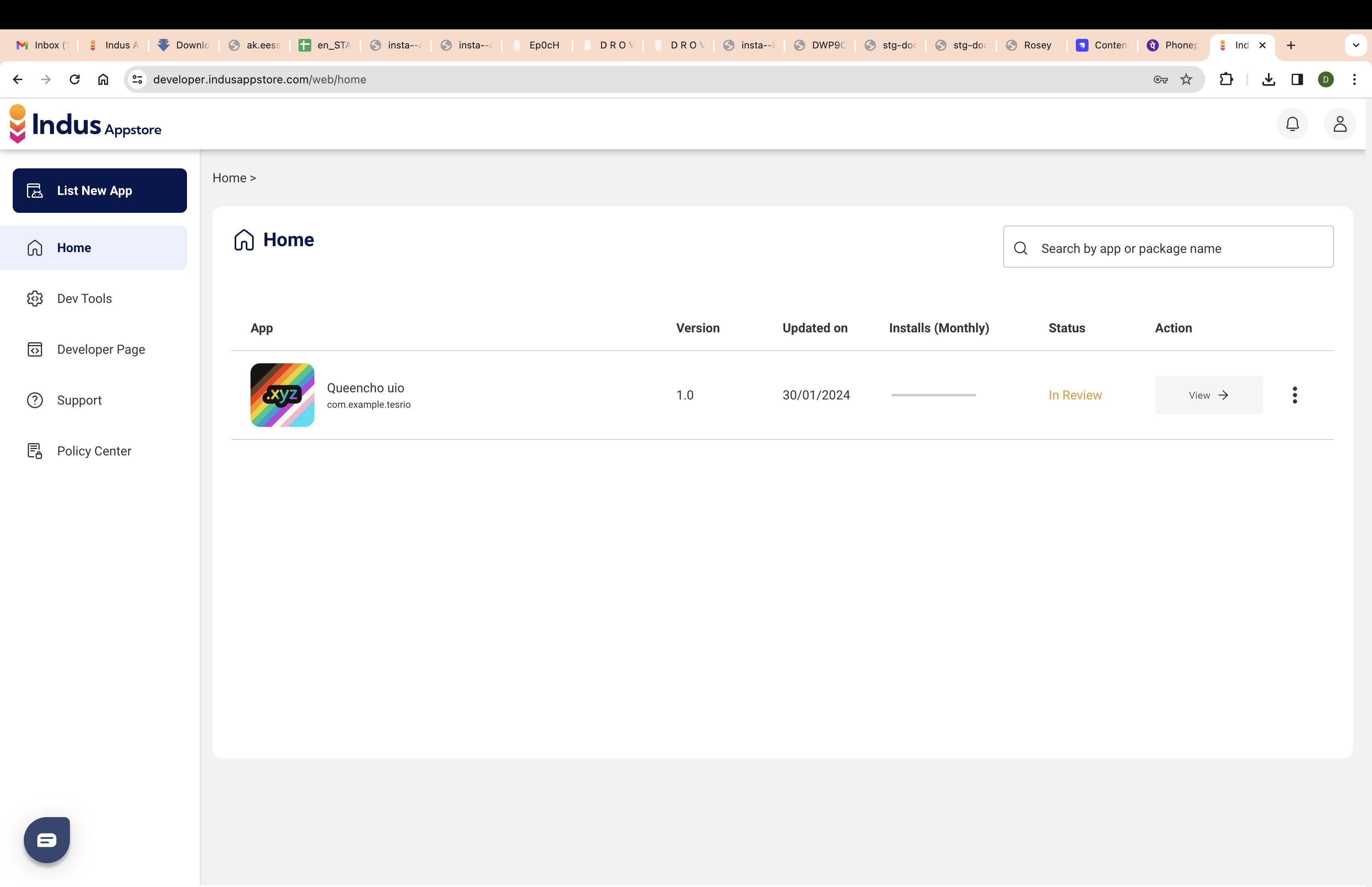
Task: Open the Home sidebar item
Action: coord(93,248)
